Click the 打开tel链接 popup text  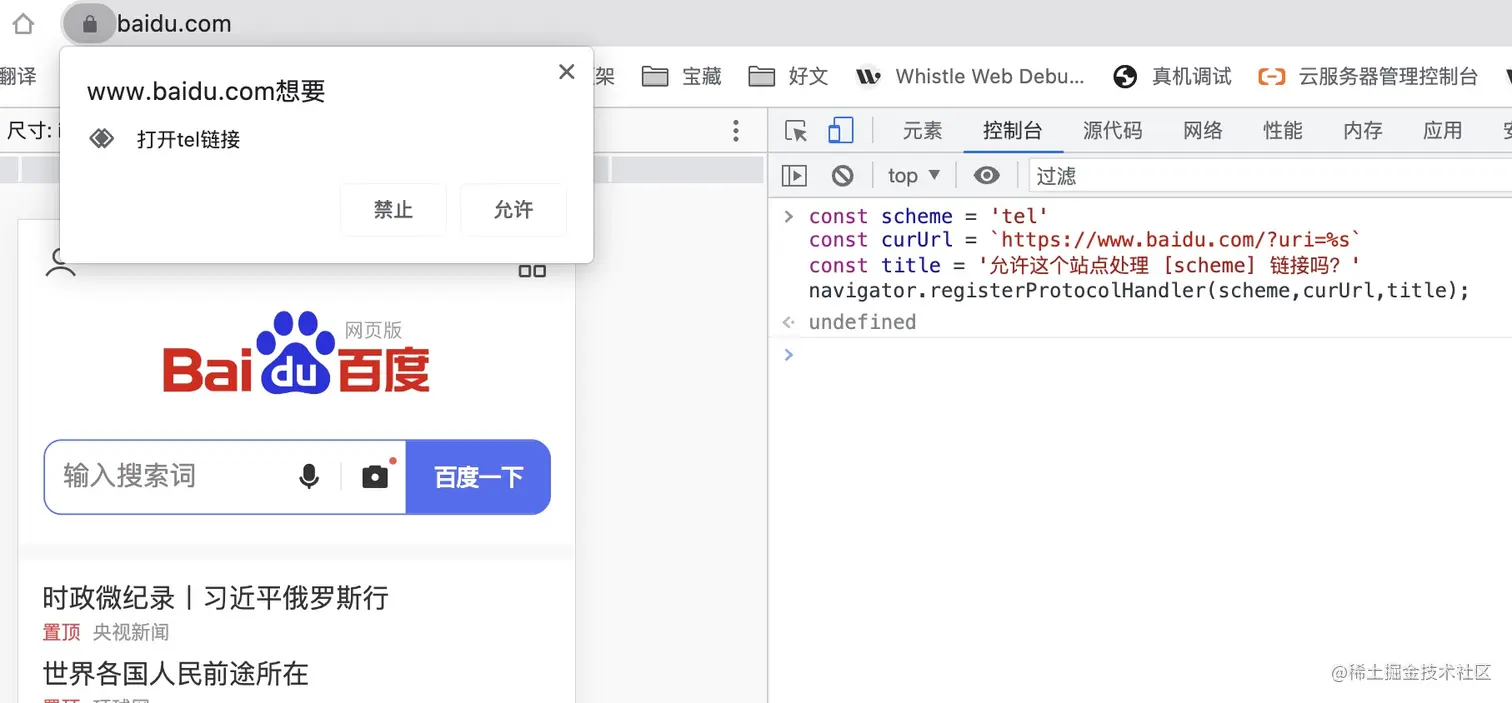pyautogui.click(x=188, y=139)
